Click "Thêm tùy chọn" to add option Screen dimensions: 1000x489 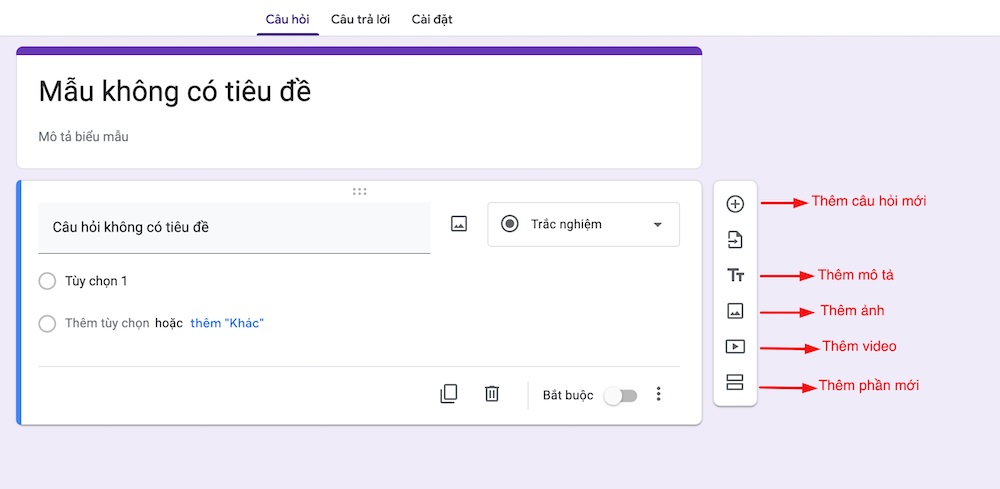pos(107,323)
